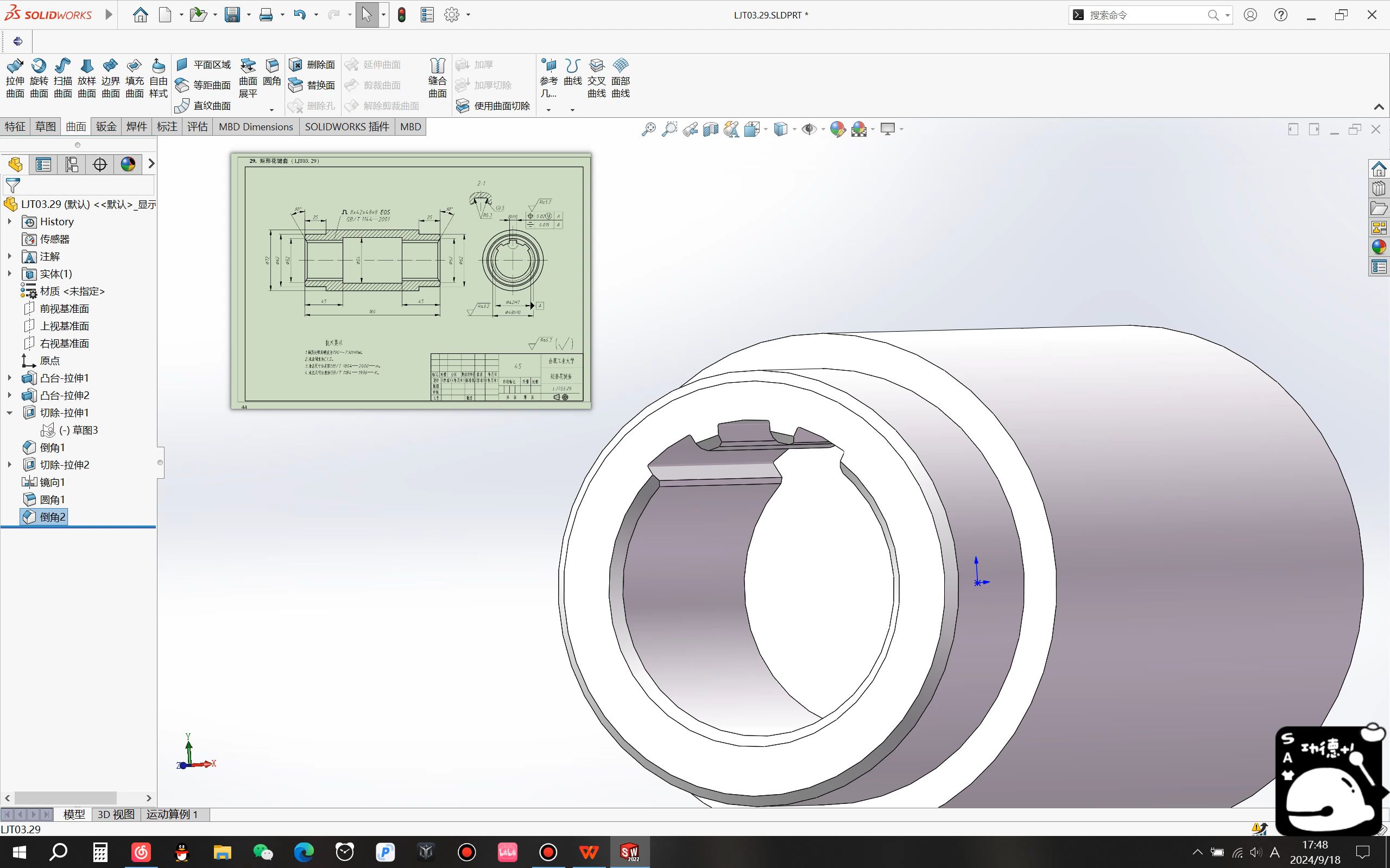Expand the 凸台-拉伸2 feature node
The image size is (1390, 868).
click(x=8, y=395)
